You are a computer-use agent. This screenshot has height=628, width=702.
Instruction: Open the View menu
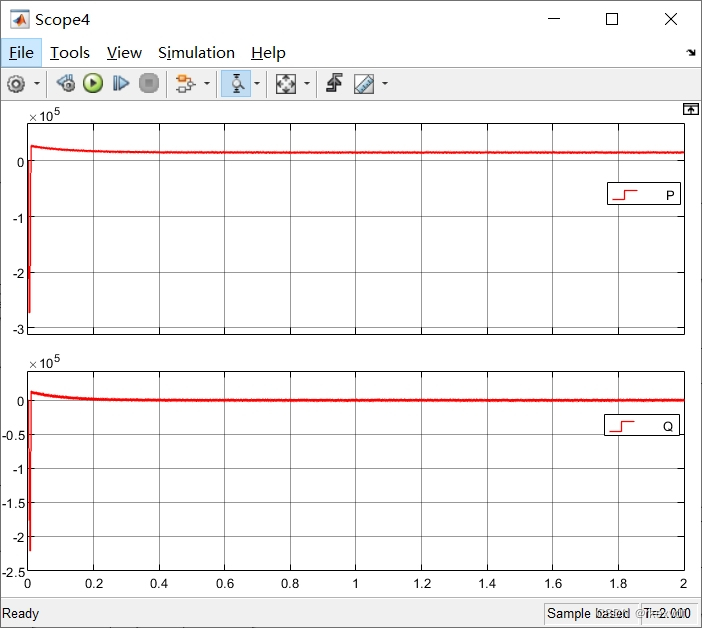124,53
